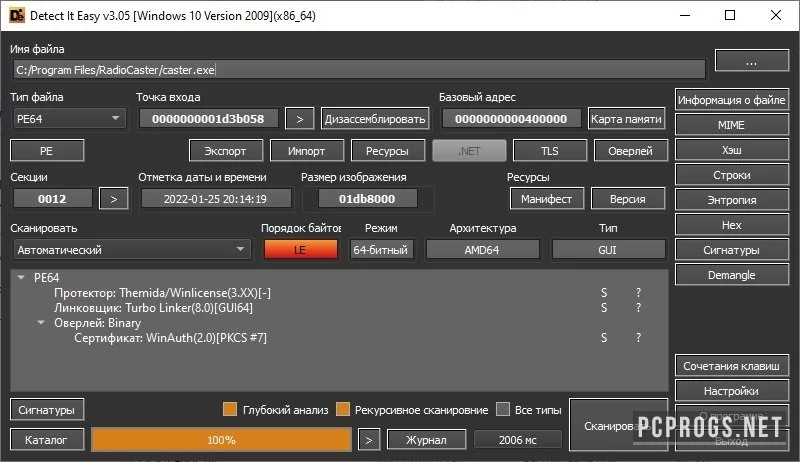Open the Ресурсы button
This screenshot has height=462, width=800.
[x=387, y=151]
